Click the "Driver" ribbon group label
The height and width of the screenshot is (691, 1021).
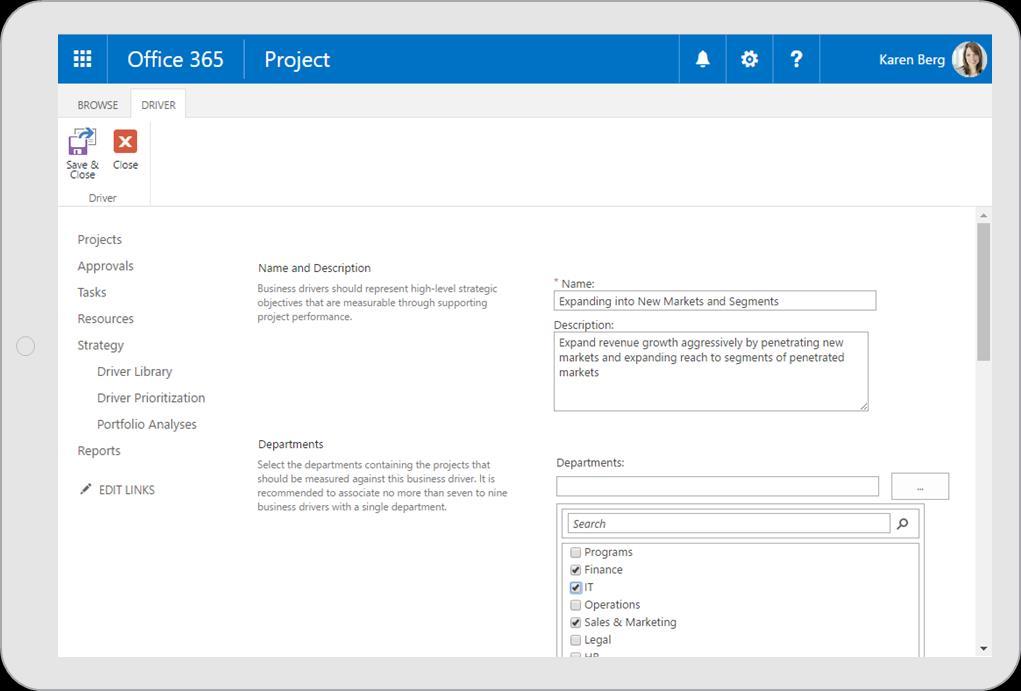pos(103,198)
